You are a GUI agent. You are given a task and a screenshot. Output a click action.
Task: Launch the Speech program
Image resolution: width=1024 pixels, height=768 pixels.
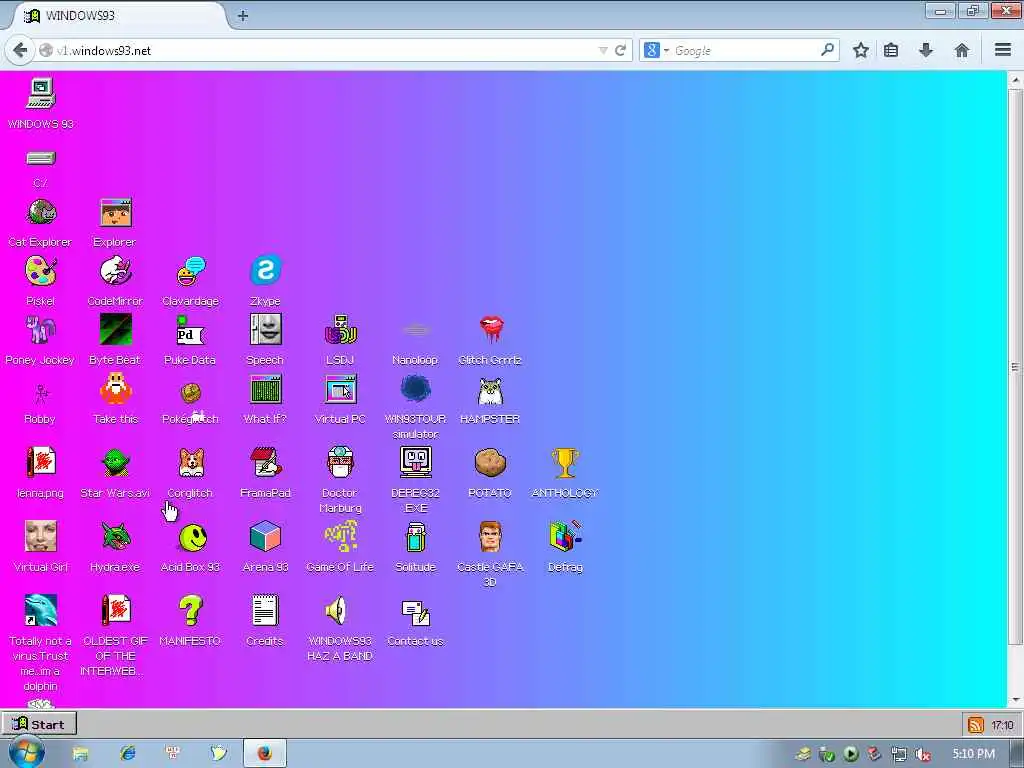[x=265, y=329]
